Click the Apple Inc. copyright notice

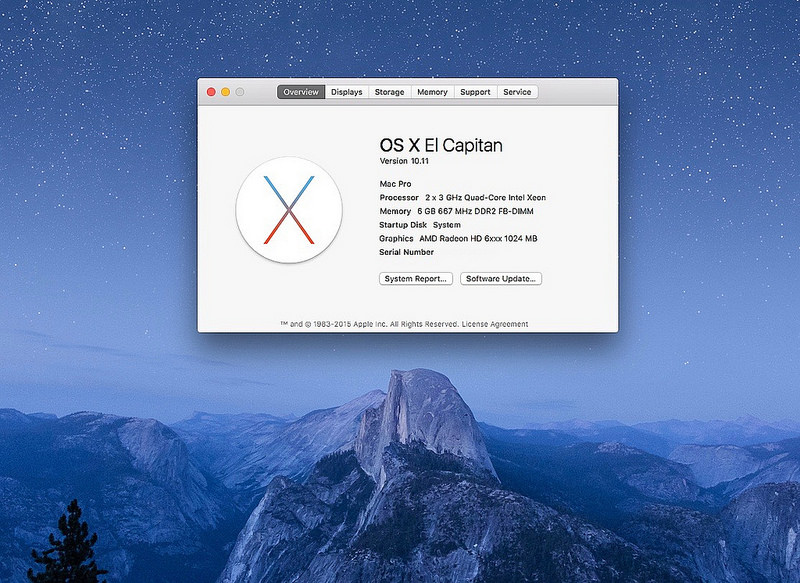pos(370,324)
